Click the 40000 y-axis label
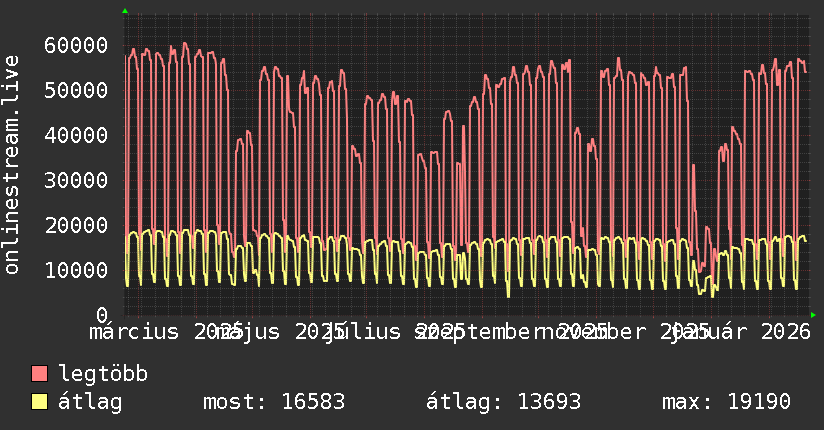The width and height of the screenshot is (824, 430). [x=76, y=135]
